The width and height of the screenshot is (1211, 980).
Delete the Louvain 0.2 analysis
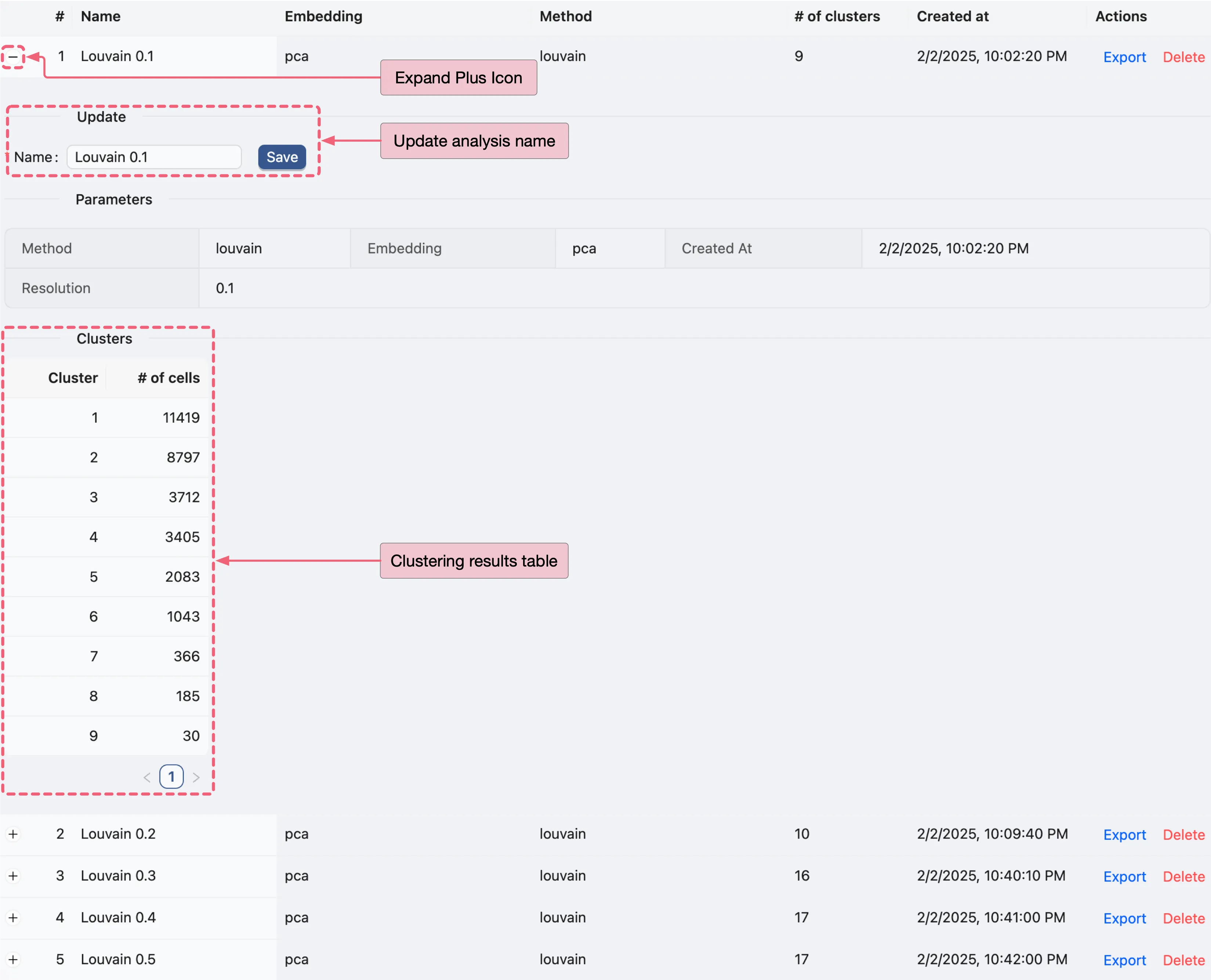tap(1183, 834)
